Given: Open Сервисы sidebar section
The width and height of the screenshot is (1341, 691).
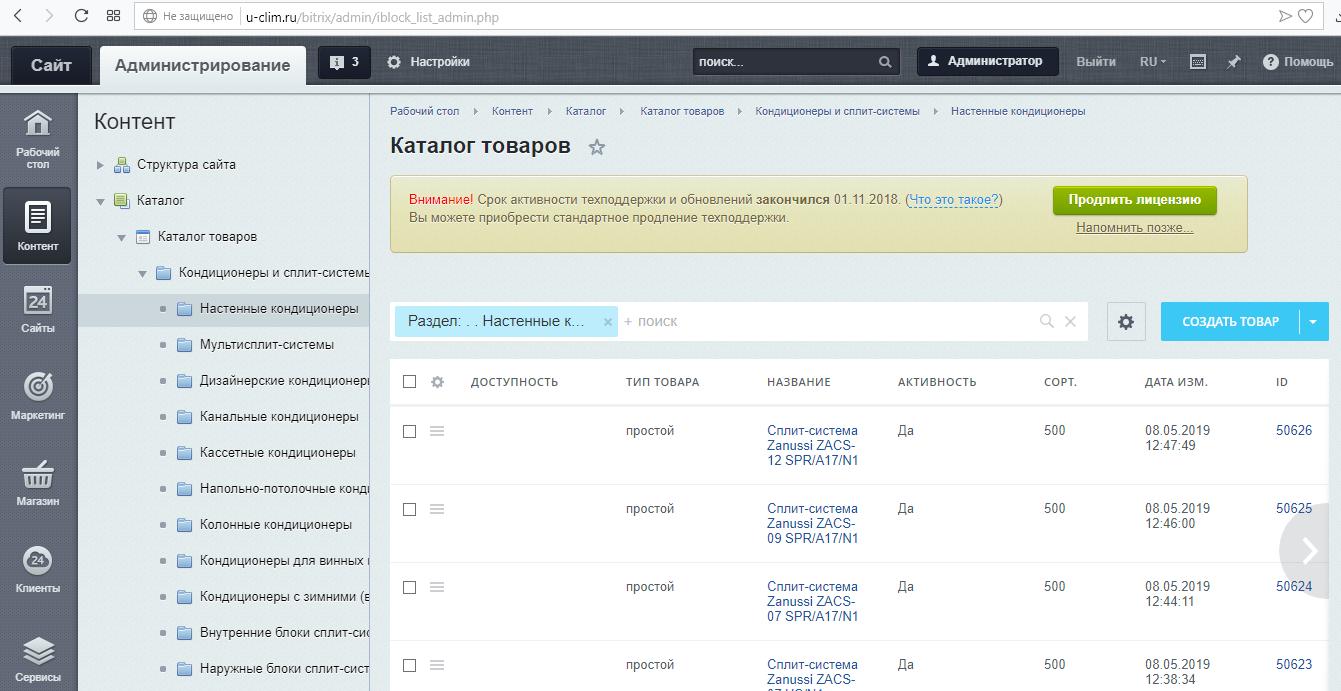Looking at the screenshot, I should (37, 658).
